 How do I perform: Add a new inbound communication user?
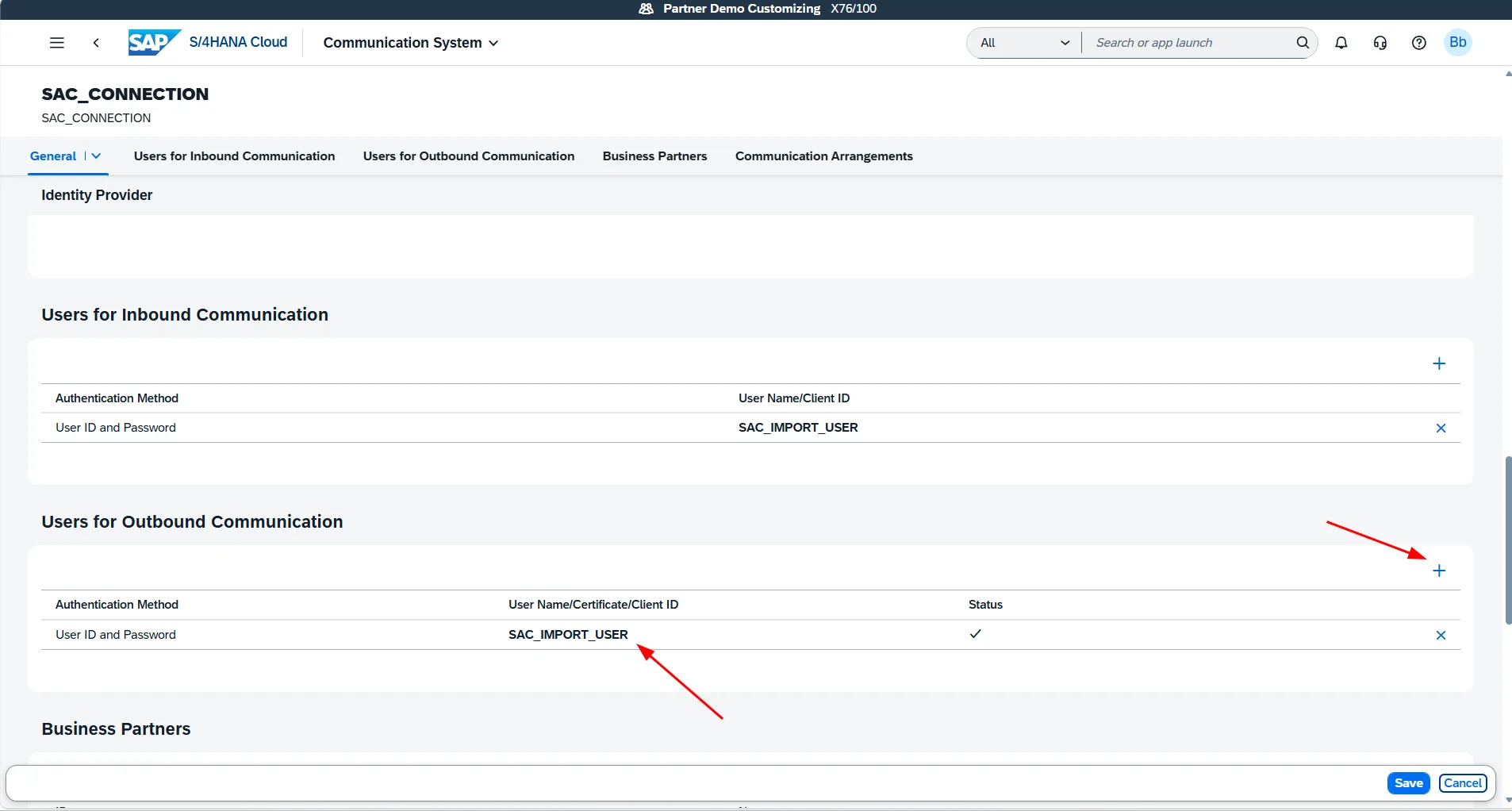click(x=1439, y=363)
